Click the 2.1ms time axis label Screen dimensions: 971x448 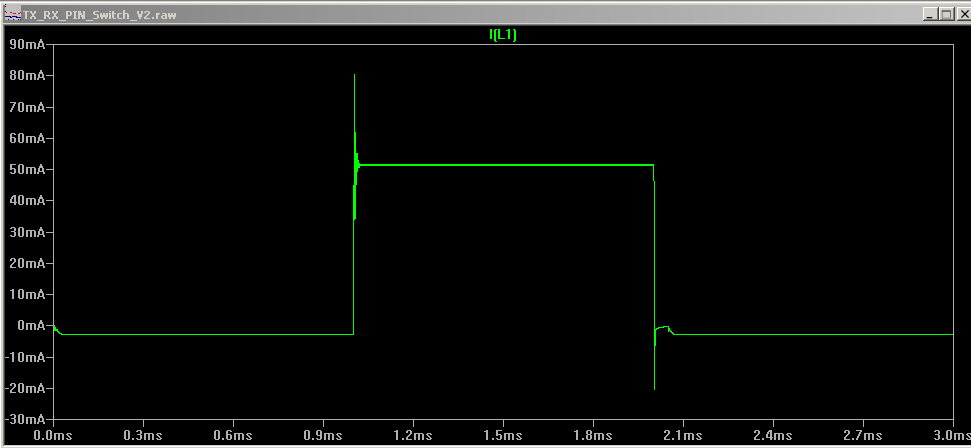683,436
